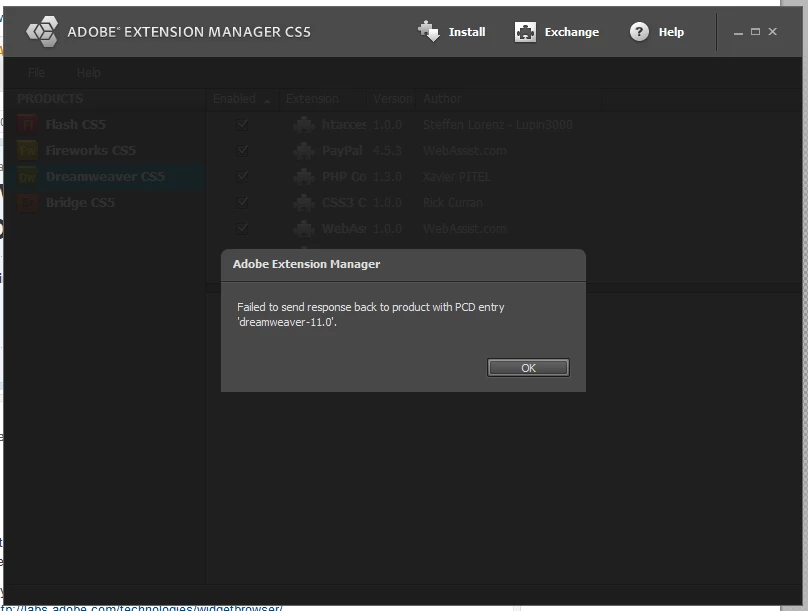Open the Install extension button
This screenshot has width=808, height=611.
pyautogui.click(x=452, y=32)
